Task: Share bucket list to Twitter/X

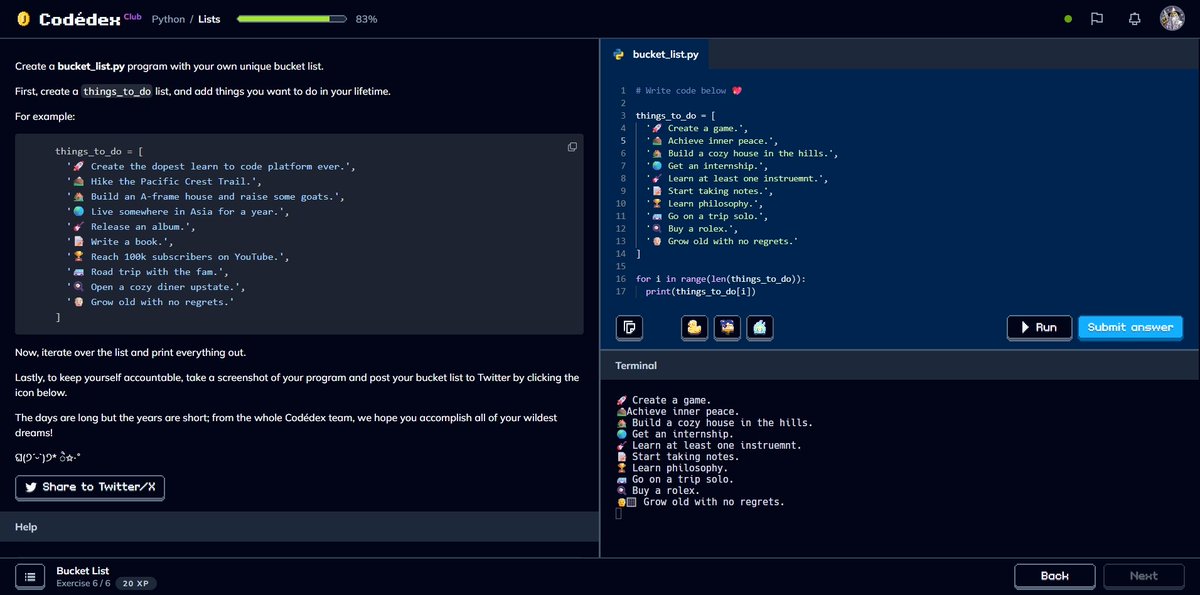Action: pos(90,487)
